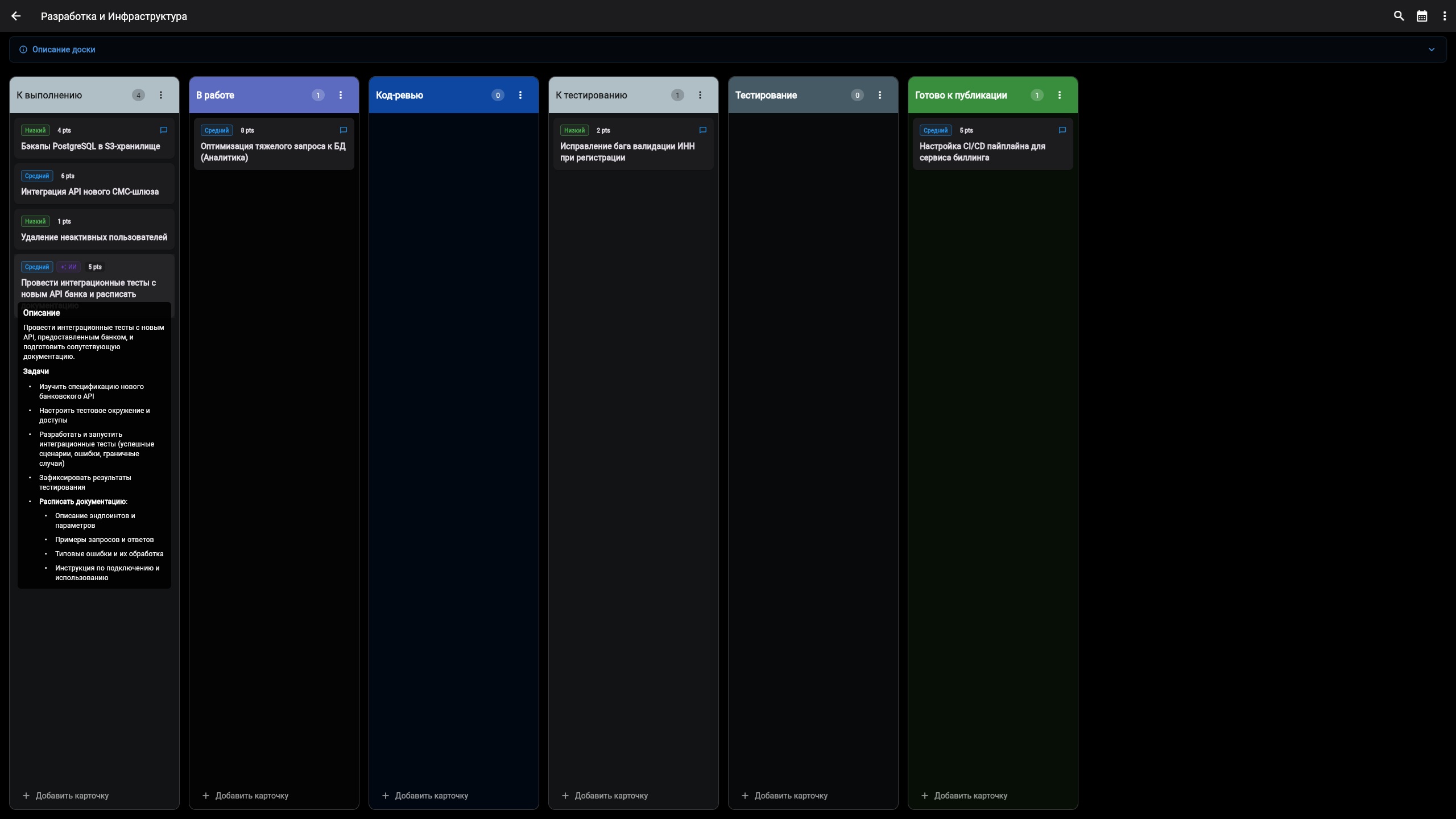
Task: Add a card to Код-ревью column
Action: tap(425, 796)
